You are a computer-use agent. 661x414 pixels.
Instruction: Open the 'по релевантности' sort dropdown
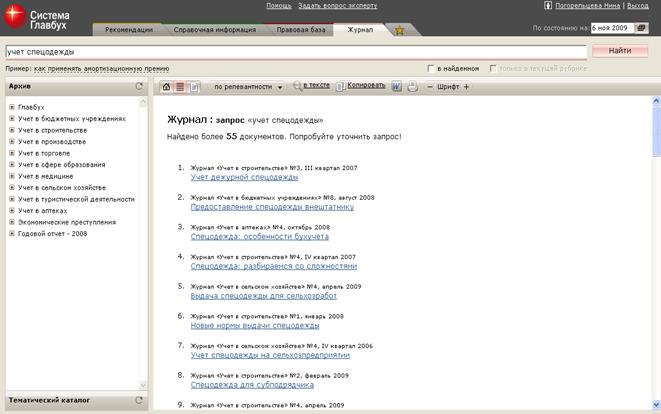(248, 87)
